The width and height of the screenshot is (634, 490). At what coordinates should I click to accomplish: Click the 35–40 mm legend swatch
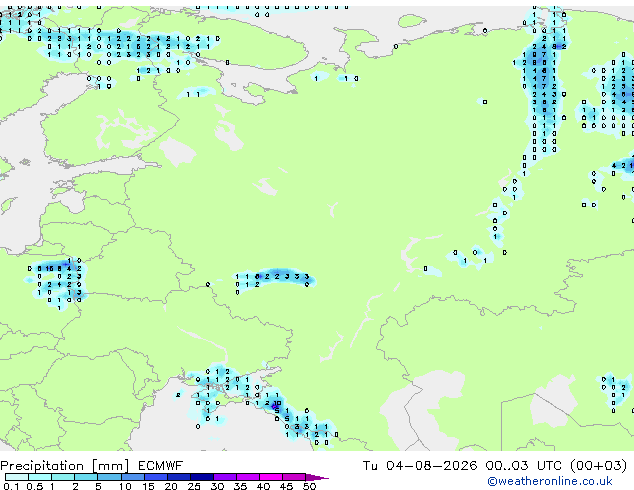[248, 477]
